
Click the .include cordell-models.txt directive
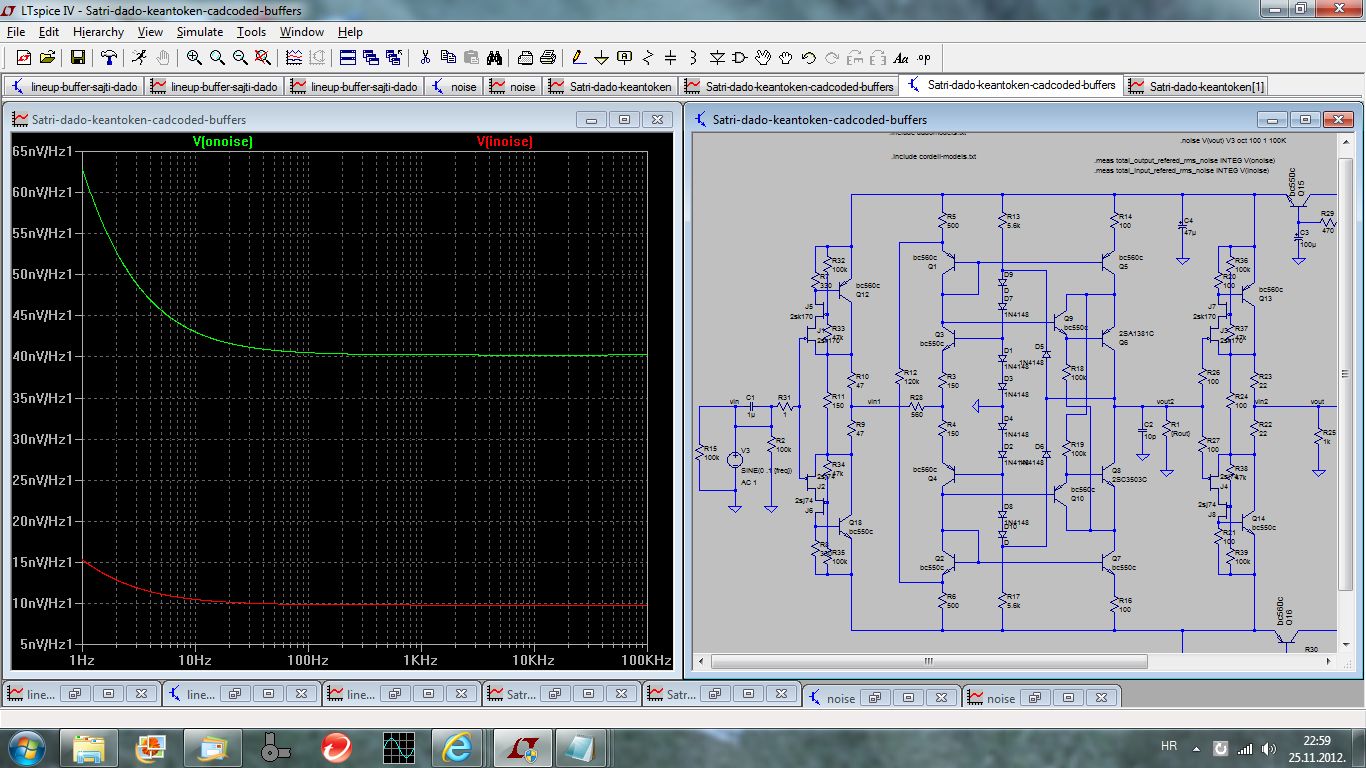tap(933, 156)
